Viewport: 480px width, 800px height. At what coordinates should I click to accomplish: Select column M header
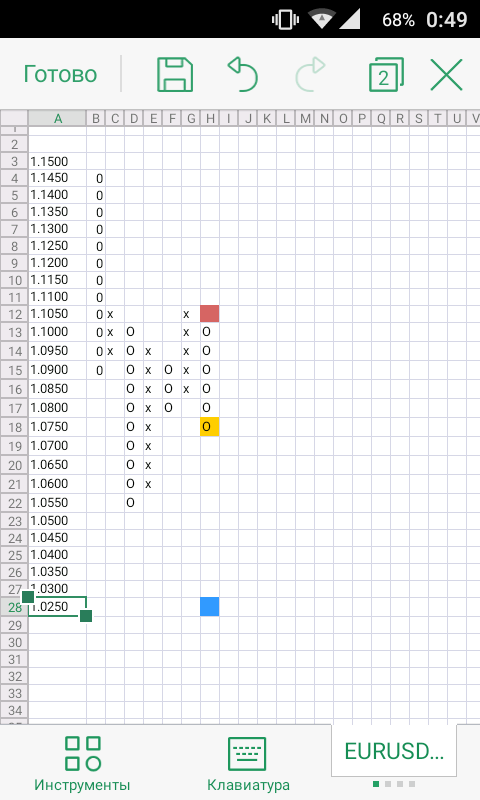coord(305,118)
